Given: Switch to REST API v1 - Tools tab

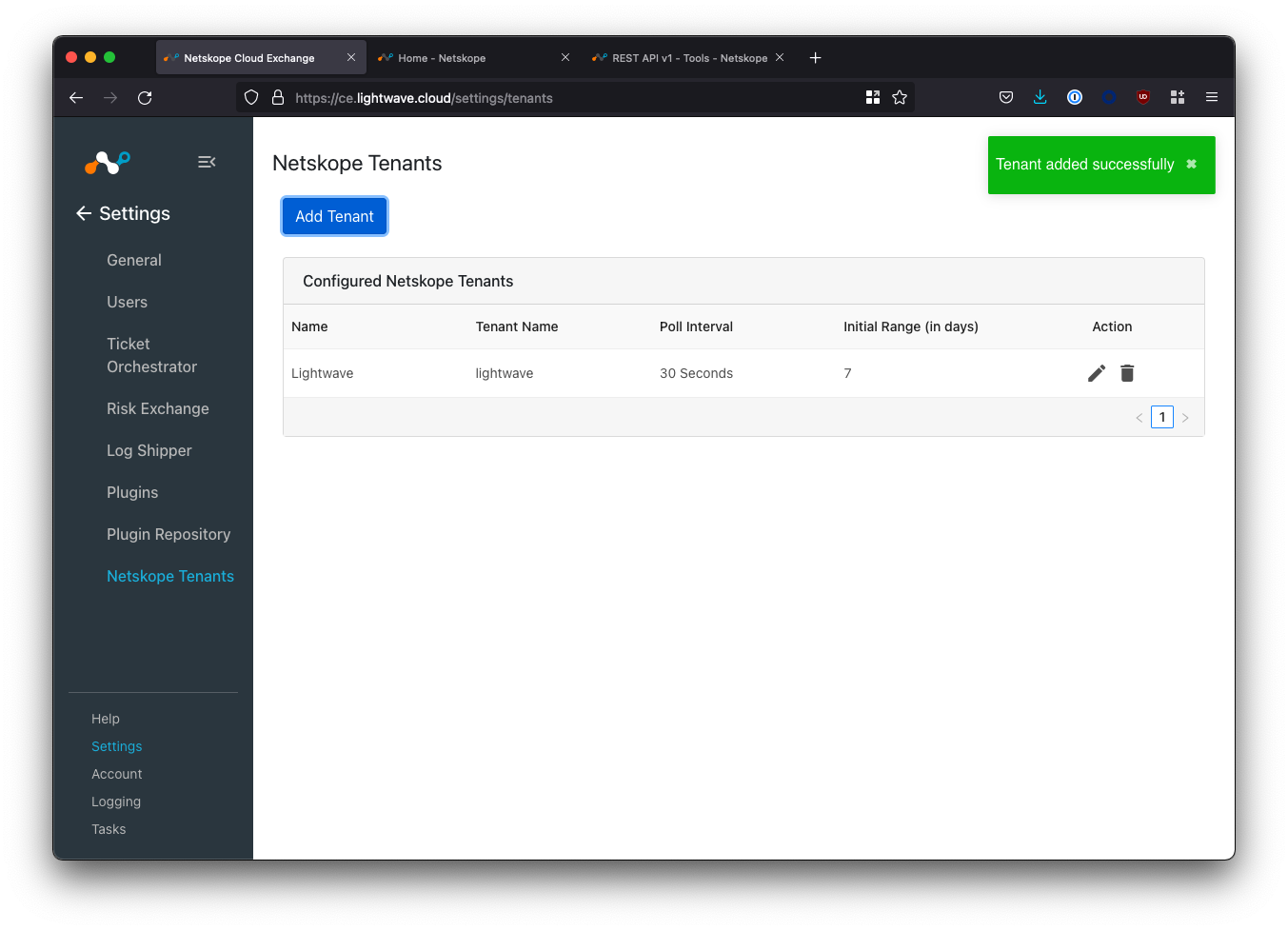Looking at the screenshot, I should coord(689,58).
